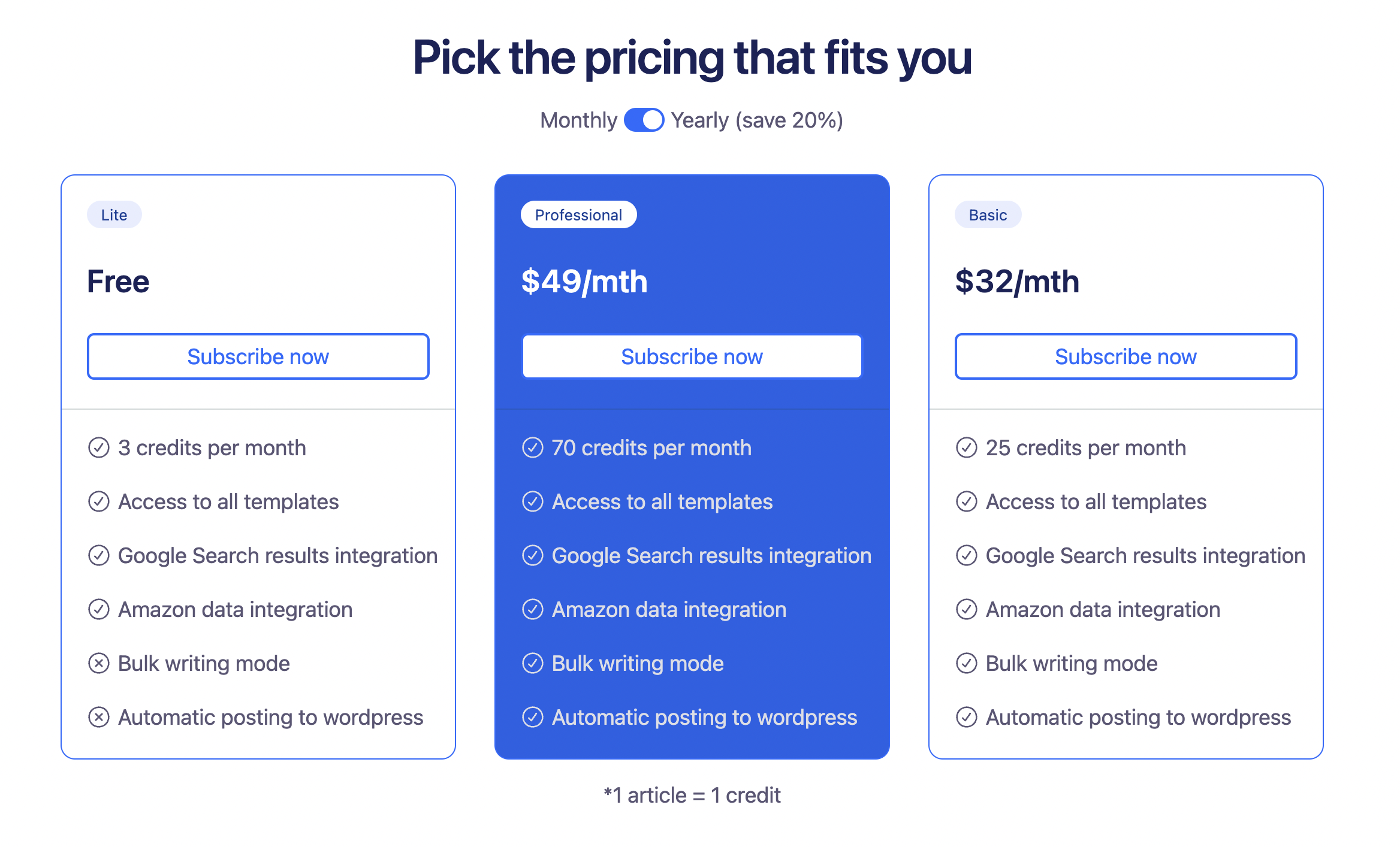The height and width of the screenshot is (847, 1400).
Task: Click X icon beside Lite Automatic posting to wordpress
Action: (99, 717)
